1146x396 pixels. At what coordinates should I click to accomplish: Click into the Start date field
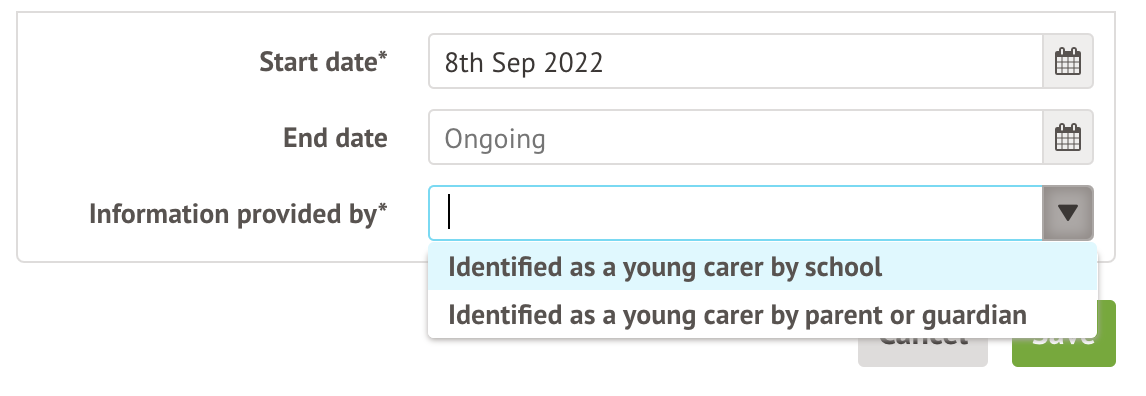(x=735, y=61)
